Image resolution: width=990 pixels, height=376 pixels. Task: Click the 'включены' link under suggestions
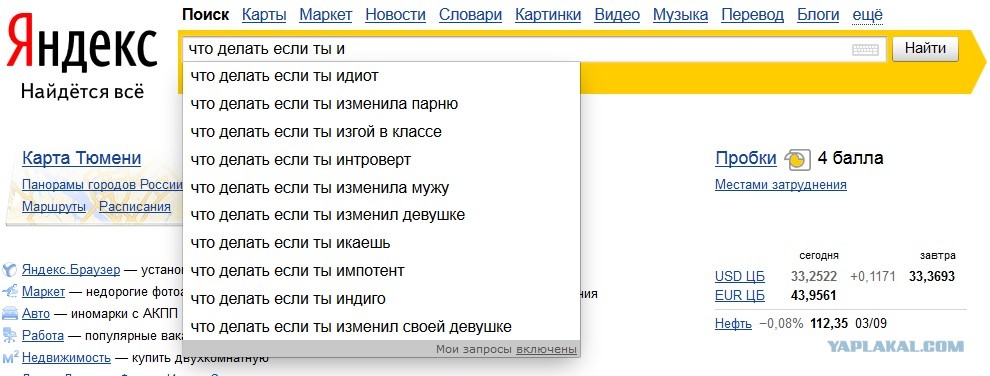[546, 349]
